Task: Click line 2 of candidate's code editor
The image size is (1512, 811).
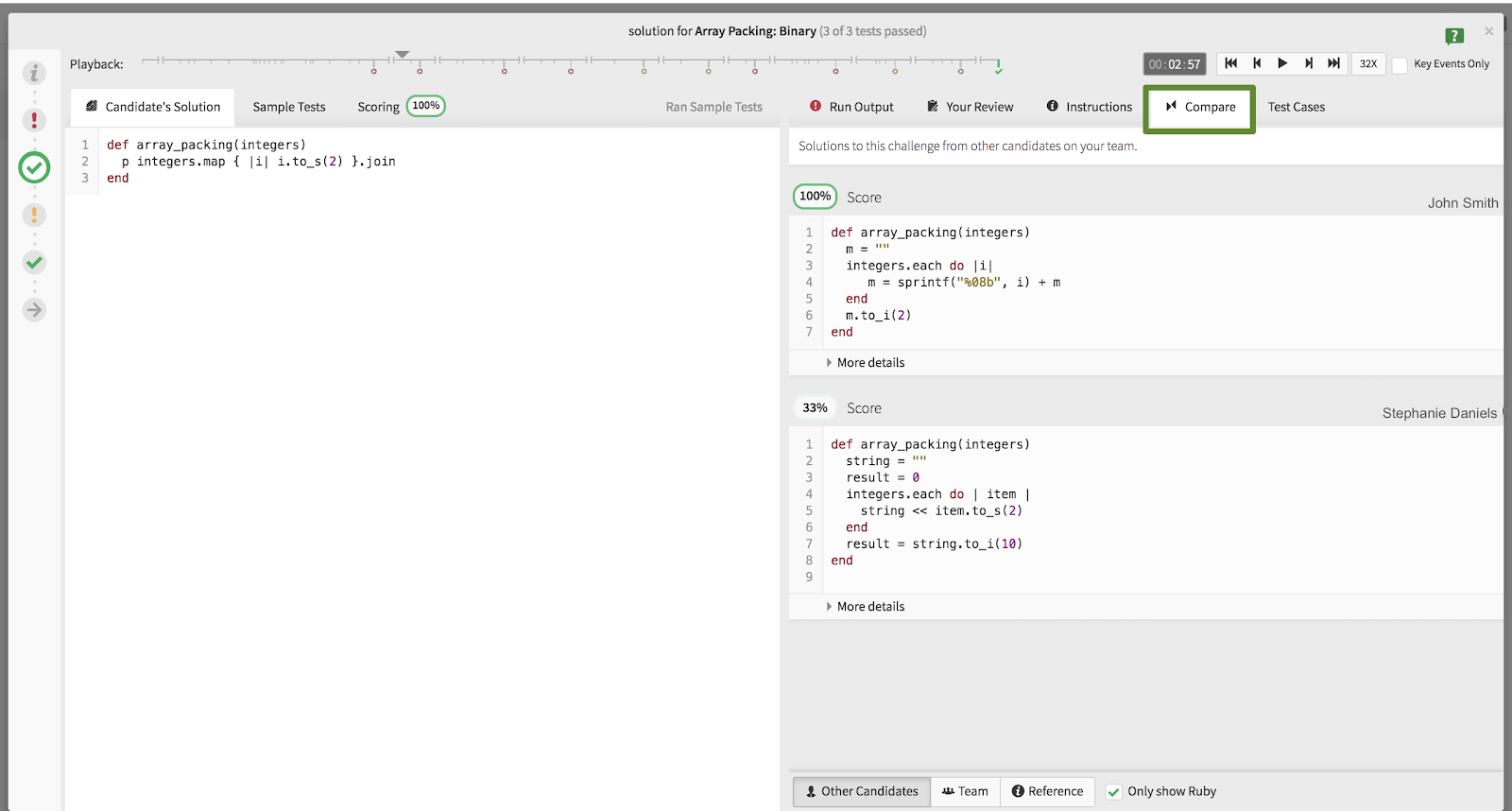Action: [258, 162]
